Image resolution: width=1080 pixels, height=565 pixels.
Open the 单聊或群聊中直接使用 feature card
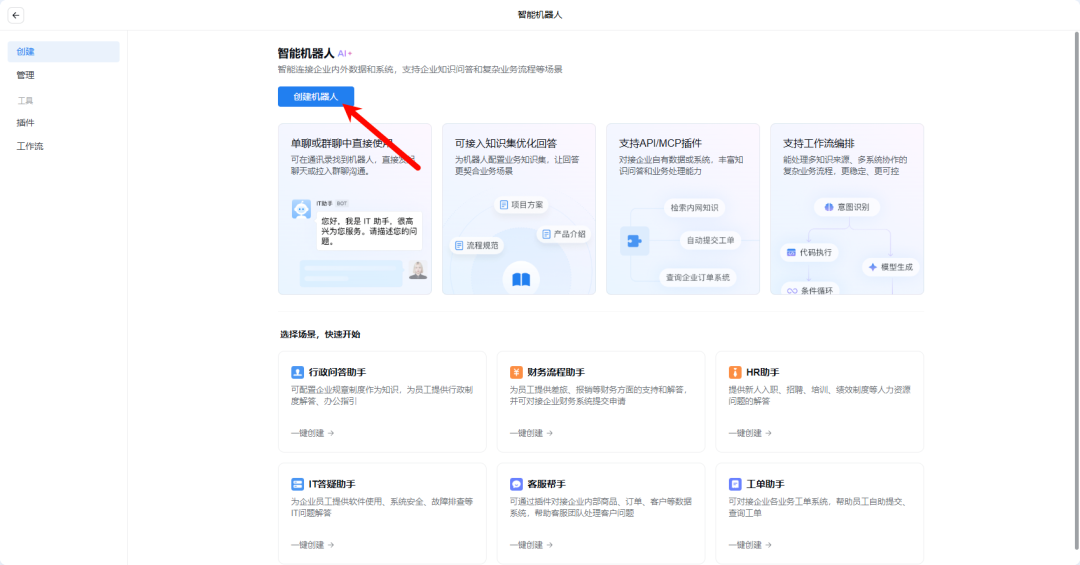[x=355, y=209]
